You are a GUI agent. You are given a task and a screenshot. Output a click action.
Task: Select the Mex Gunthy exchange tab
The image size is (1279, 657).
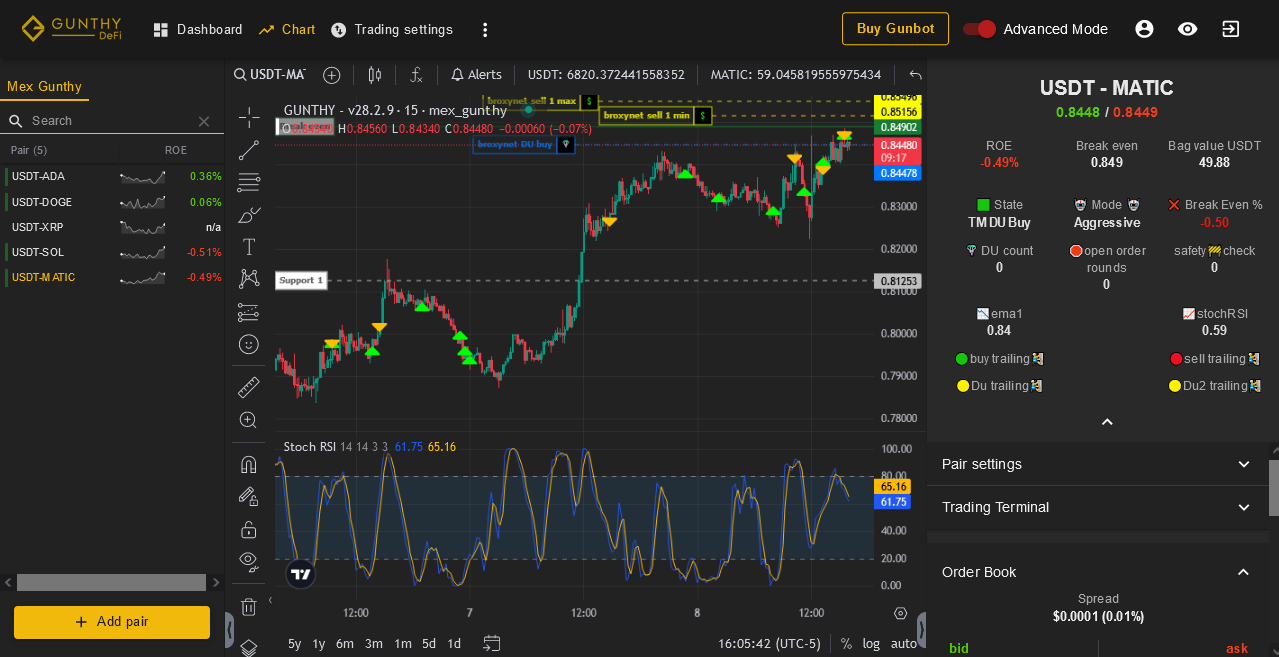click(x=44, y=87)
